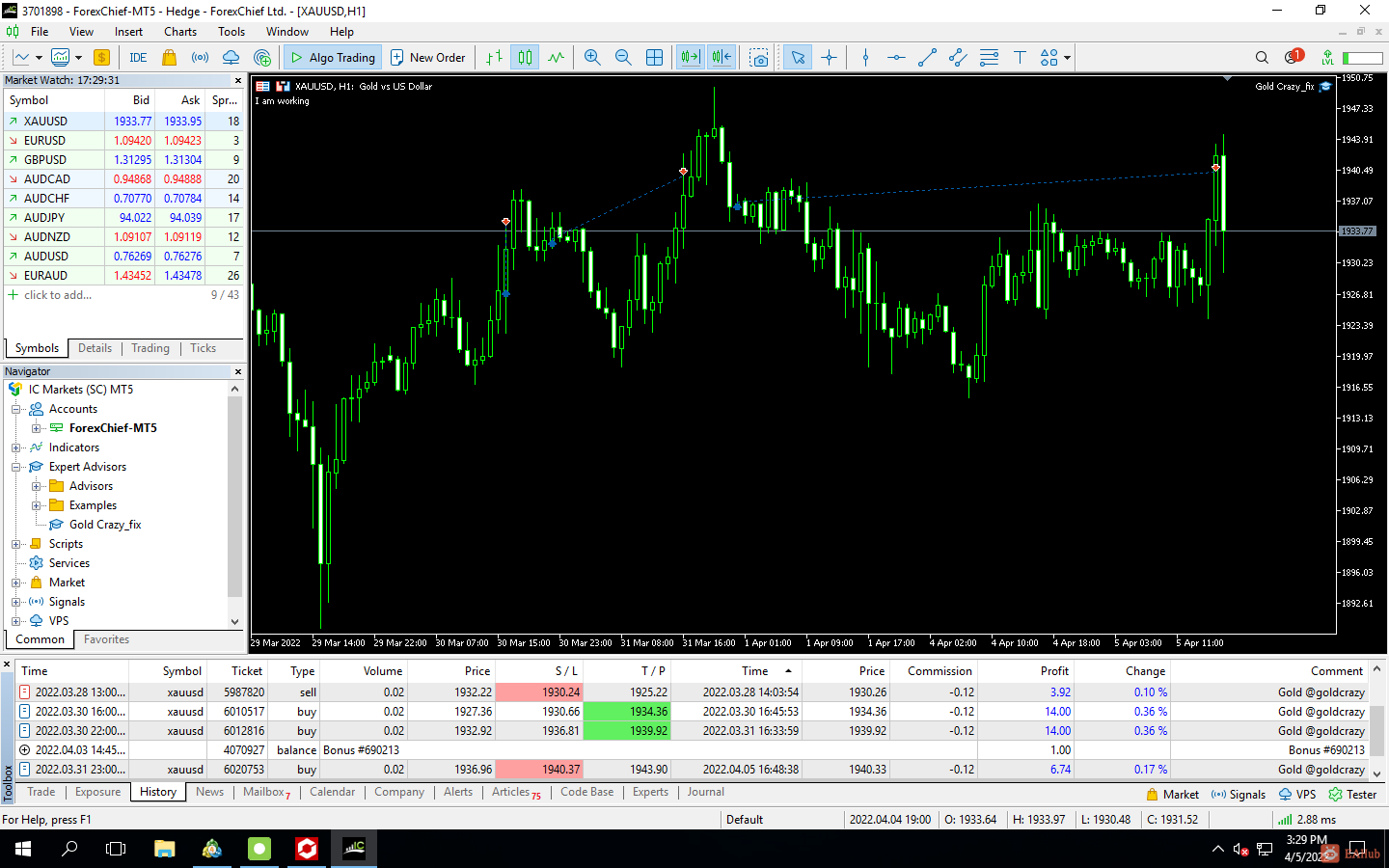Viewport: 1389px width, 868px height.
Task: Switch to the Details tab in Market Watch
Action: click(x=95, y=348)
